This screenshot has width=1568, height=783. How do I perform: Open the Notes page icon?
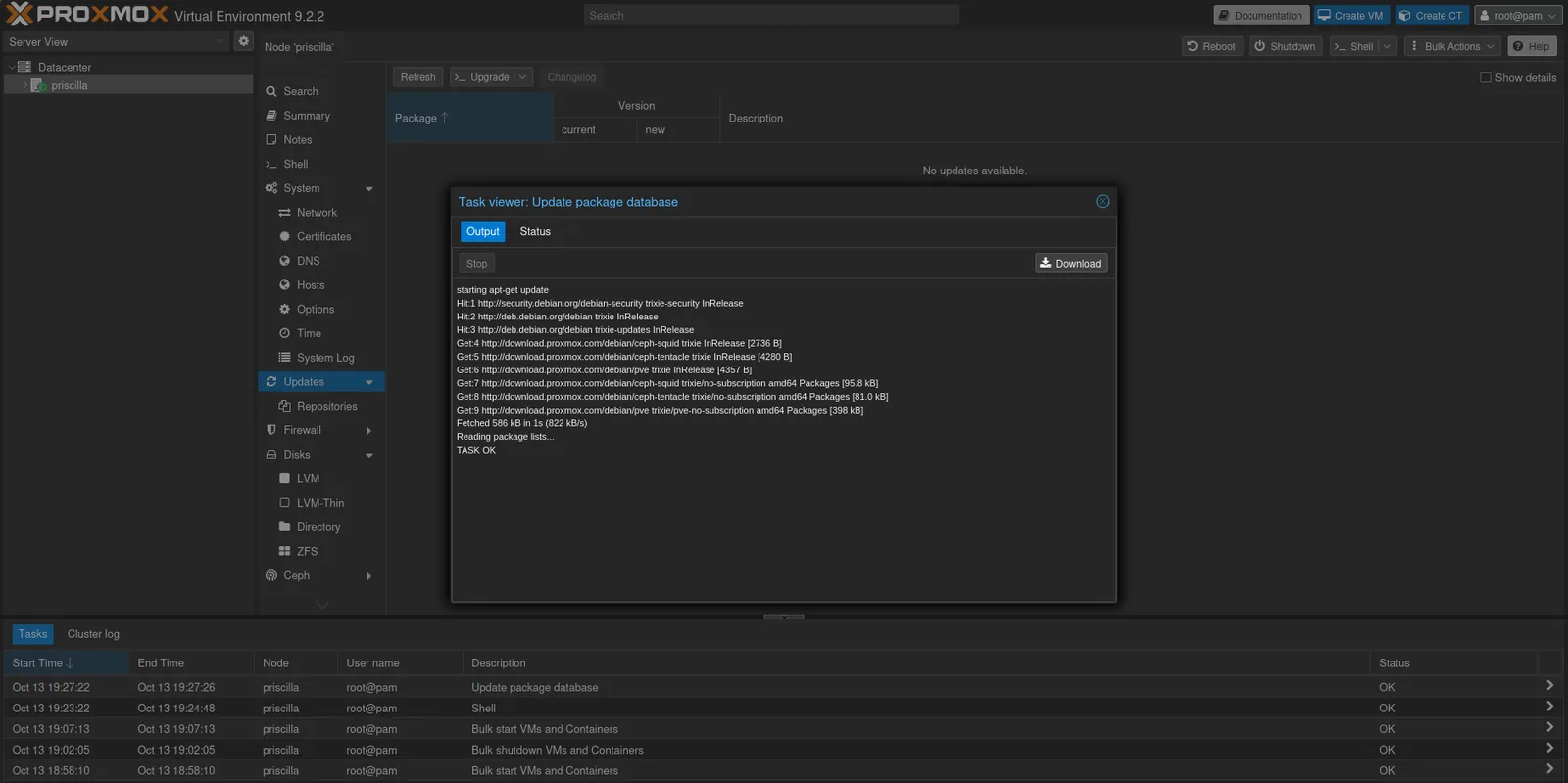pos(271,140)
